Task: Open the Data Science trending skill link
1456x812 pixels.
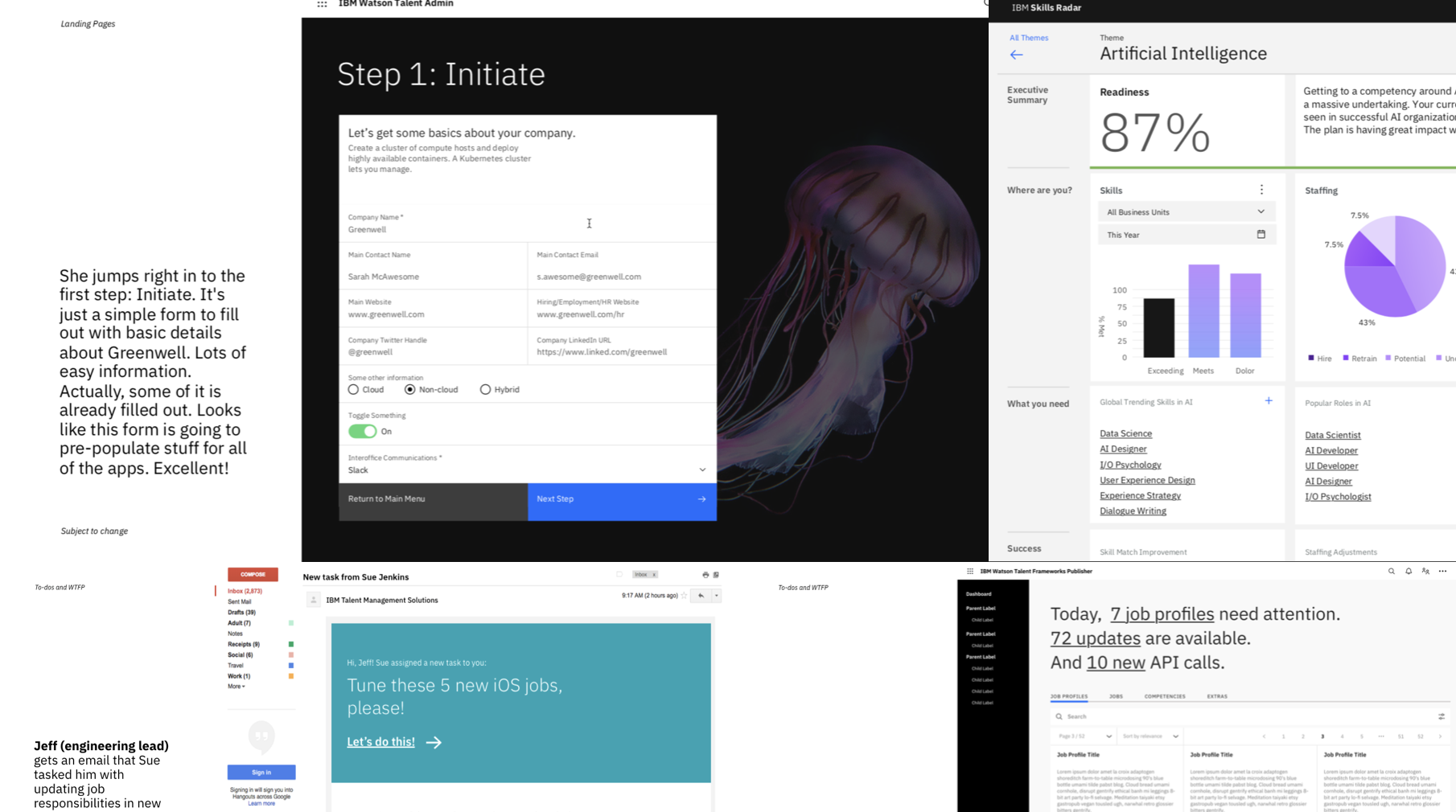Action: click(1125, 434)
